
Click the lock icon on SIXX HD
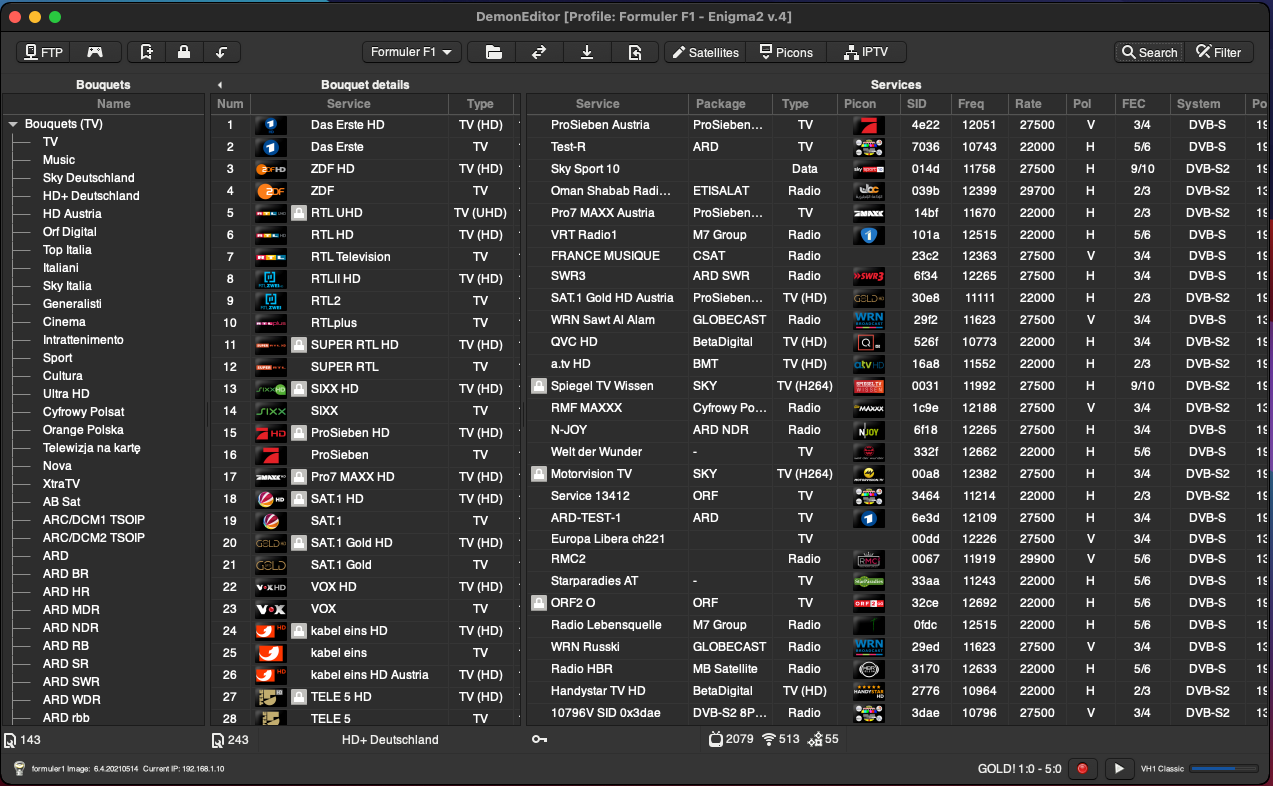[298, 389]
